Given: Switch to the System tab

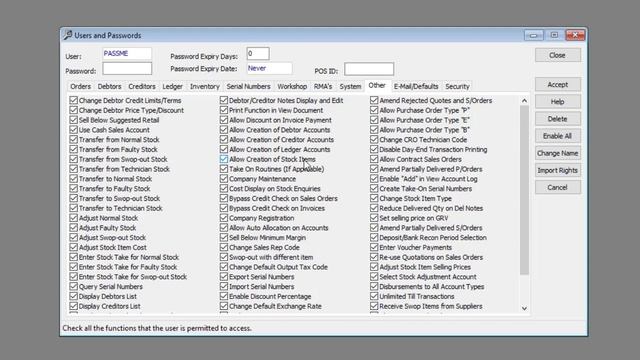Looking at the screenshot, I should coord(350,87).
